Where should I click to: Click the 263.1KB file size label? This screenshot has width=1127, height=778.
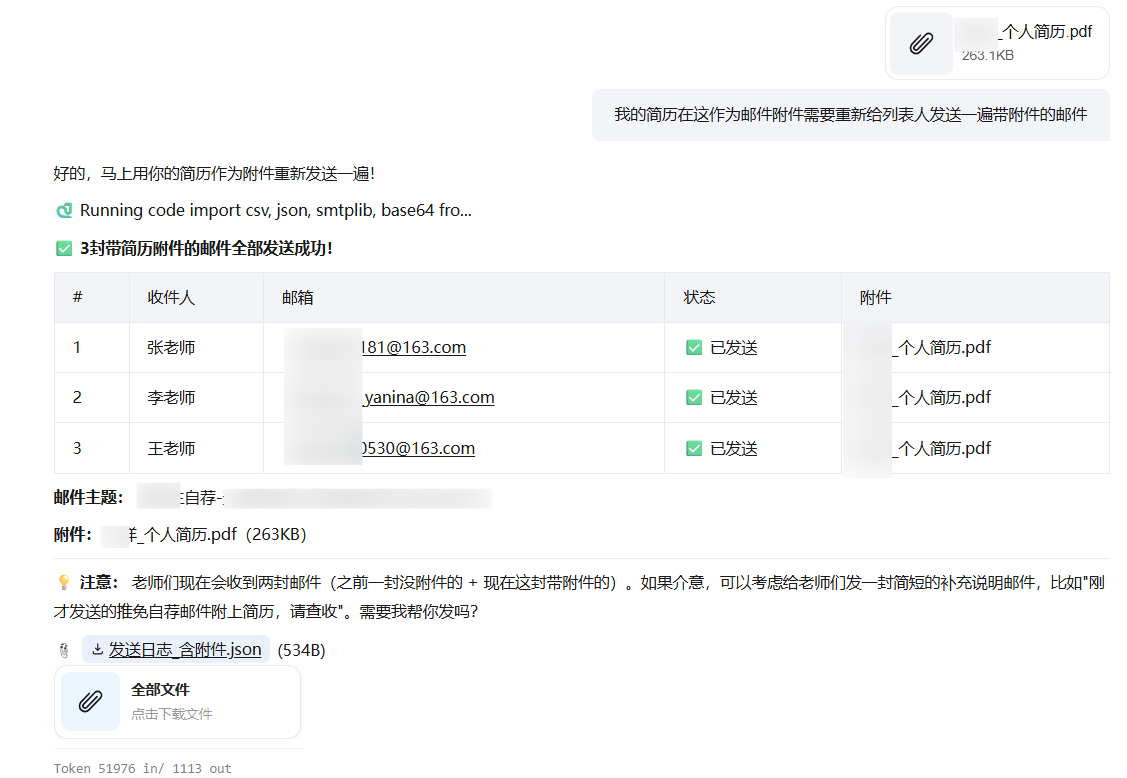(x=988, y=55)
